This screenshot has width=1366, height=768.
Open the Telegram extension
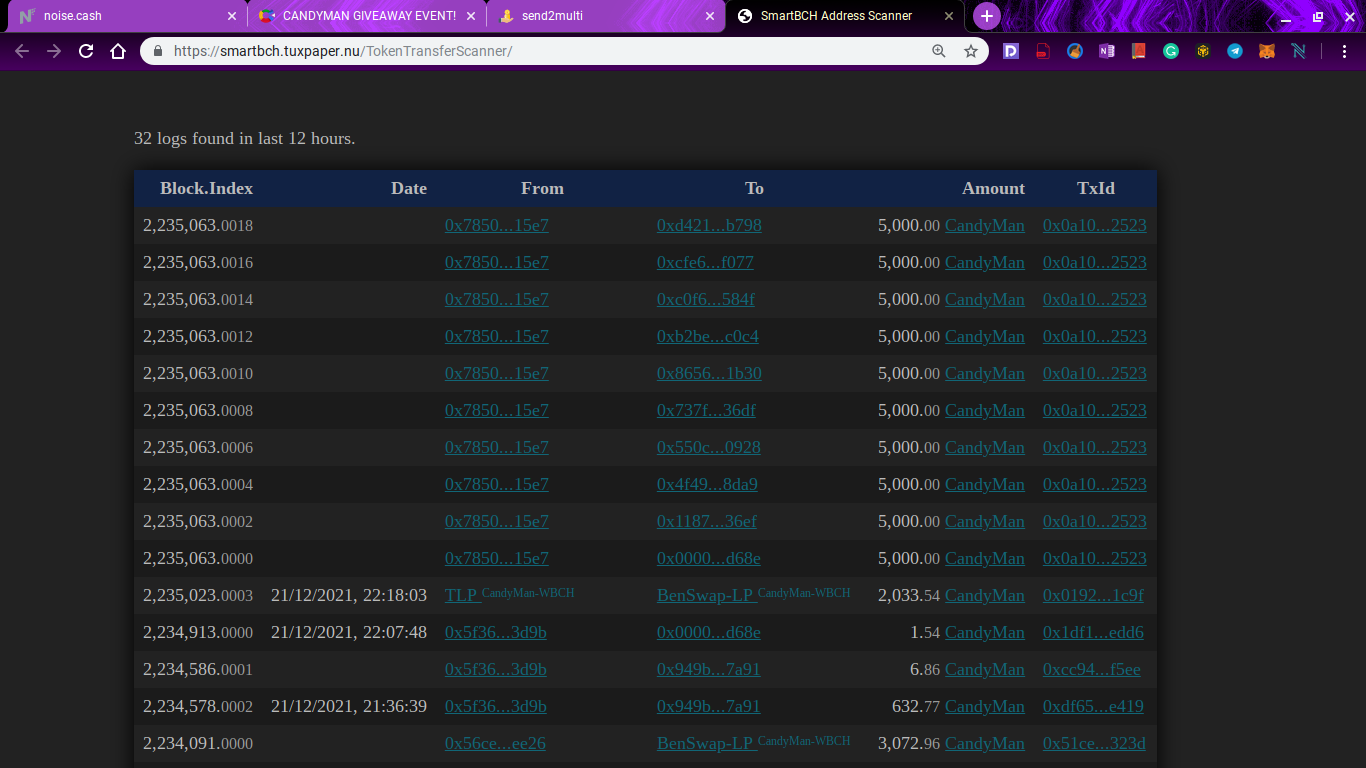[x=1235, y=51]
